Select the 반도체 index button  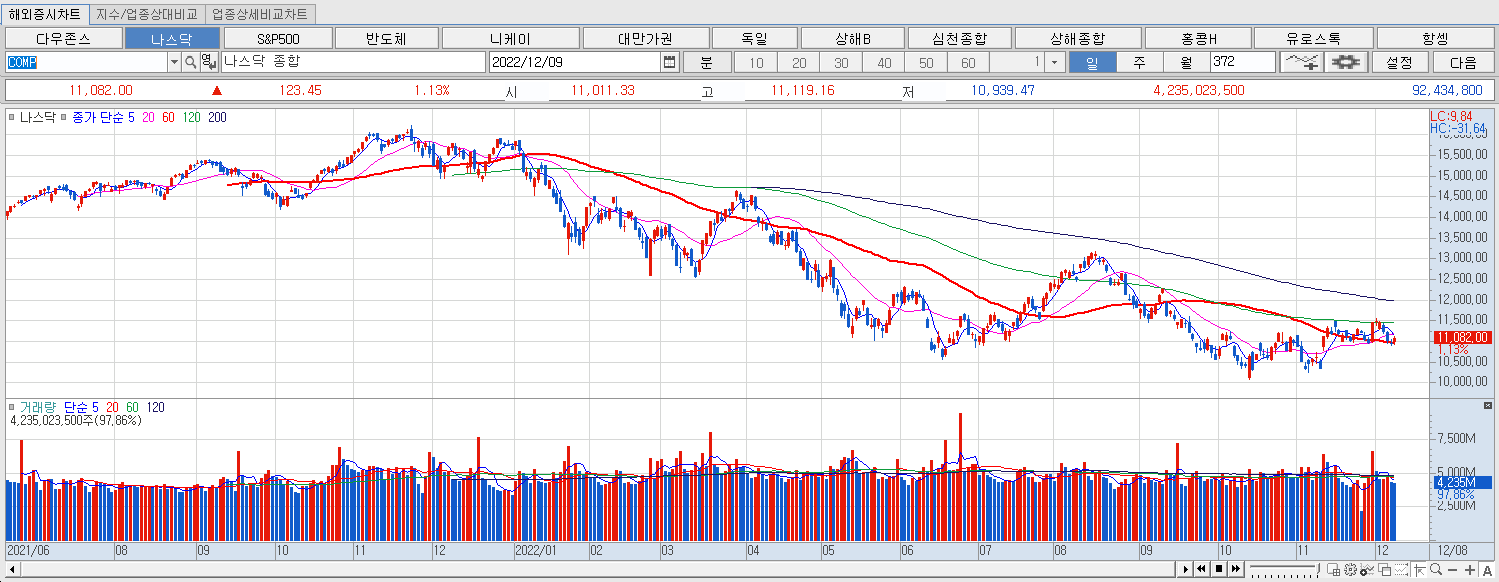click(x=386, y=38)
